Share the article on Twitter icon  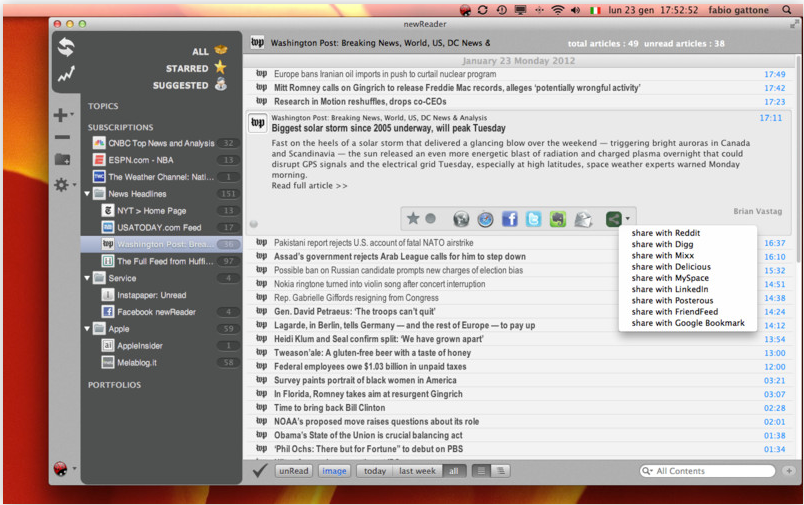coord(533,219)
